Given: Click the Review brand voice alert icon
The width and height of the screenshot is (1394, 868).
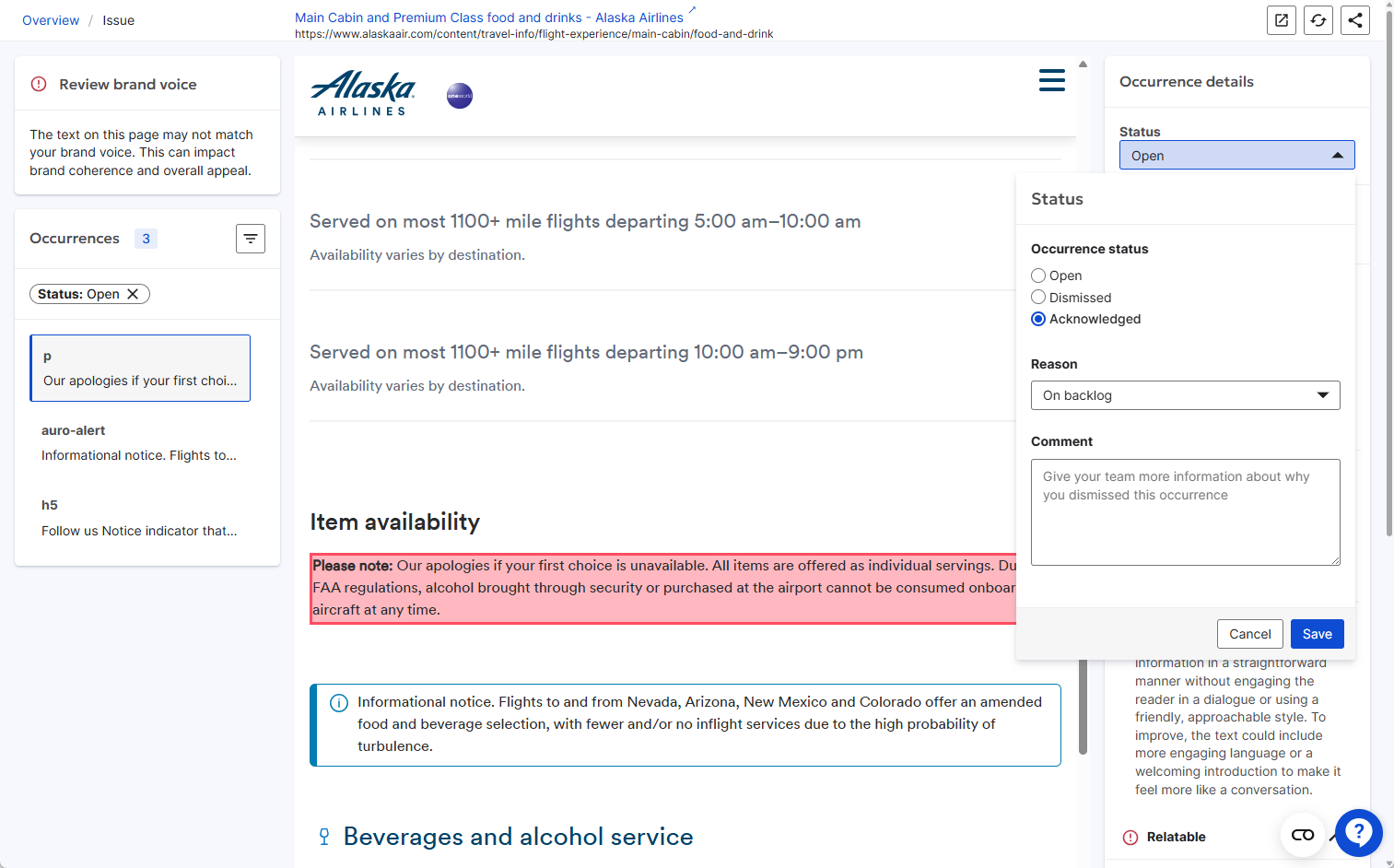Looking at the screenshot, I should pos(39,84).
